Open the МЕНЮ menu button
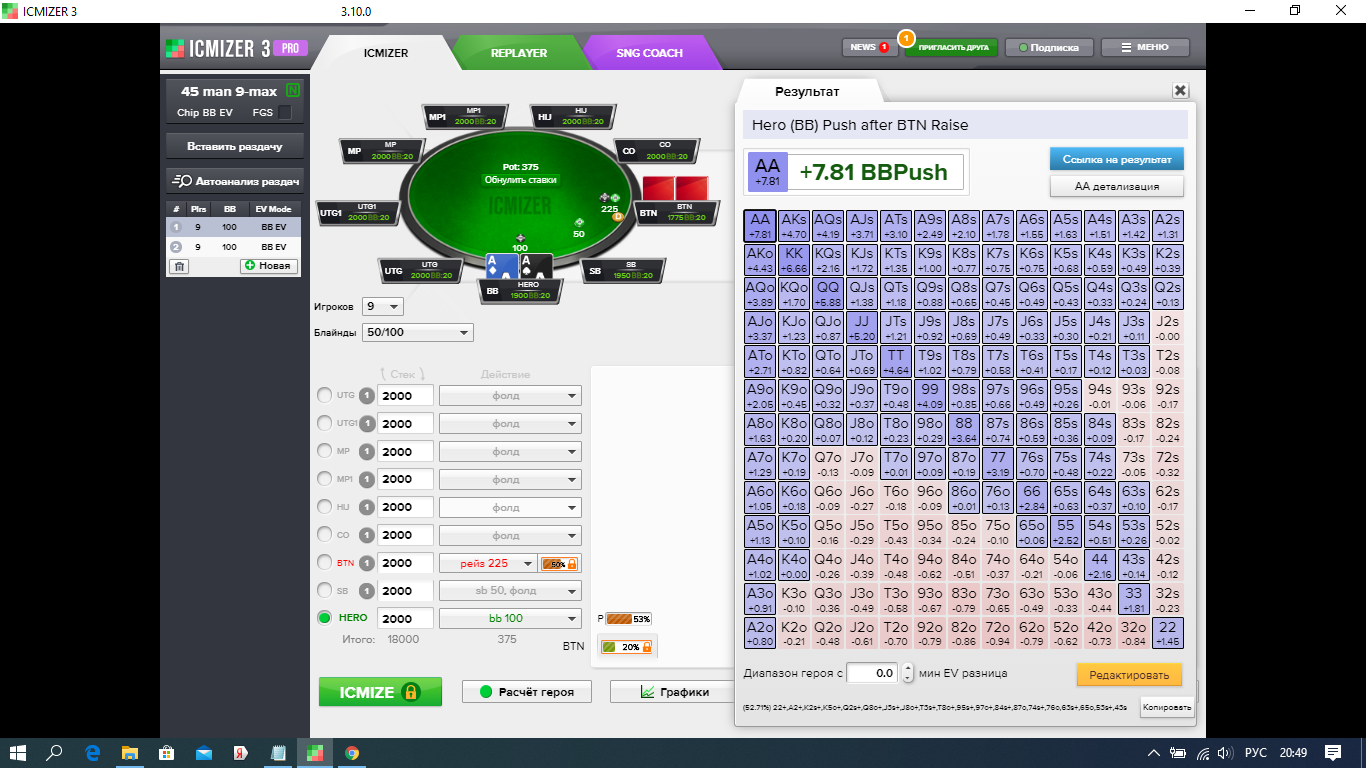 [1146, 47]
